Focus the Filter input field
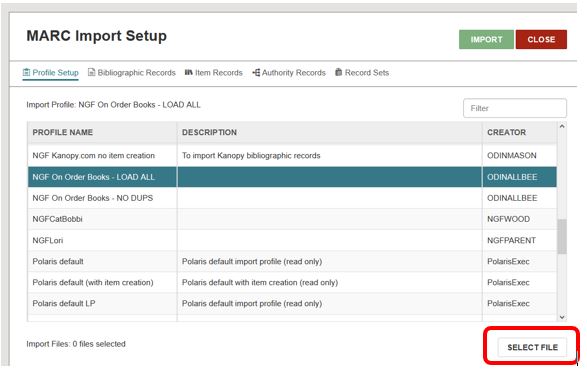The width and height of the screenshot is (587, 375). coord(515,108)
